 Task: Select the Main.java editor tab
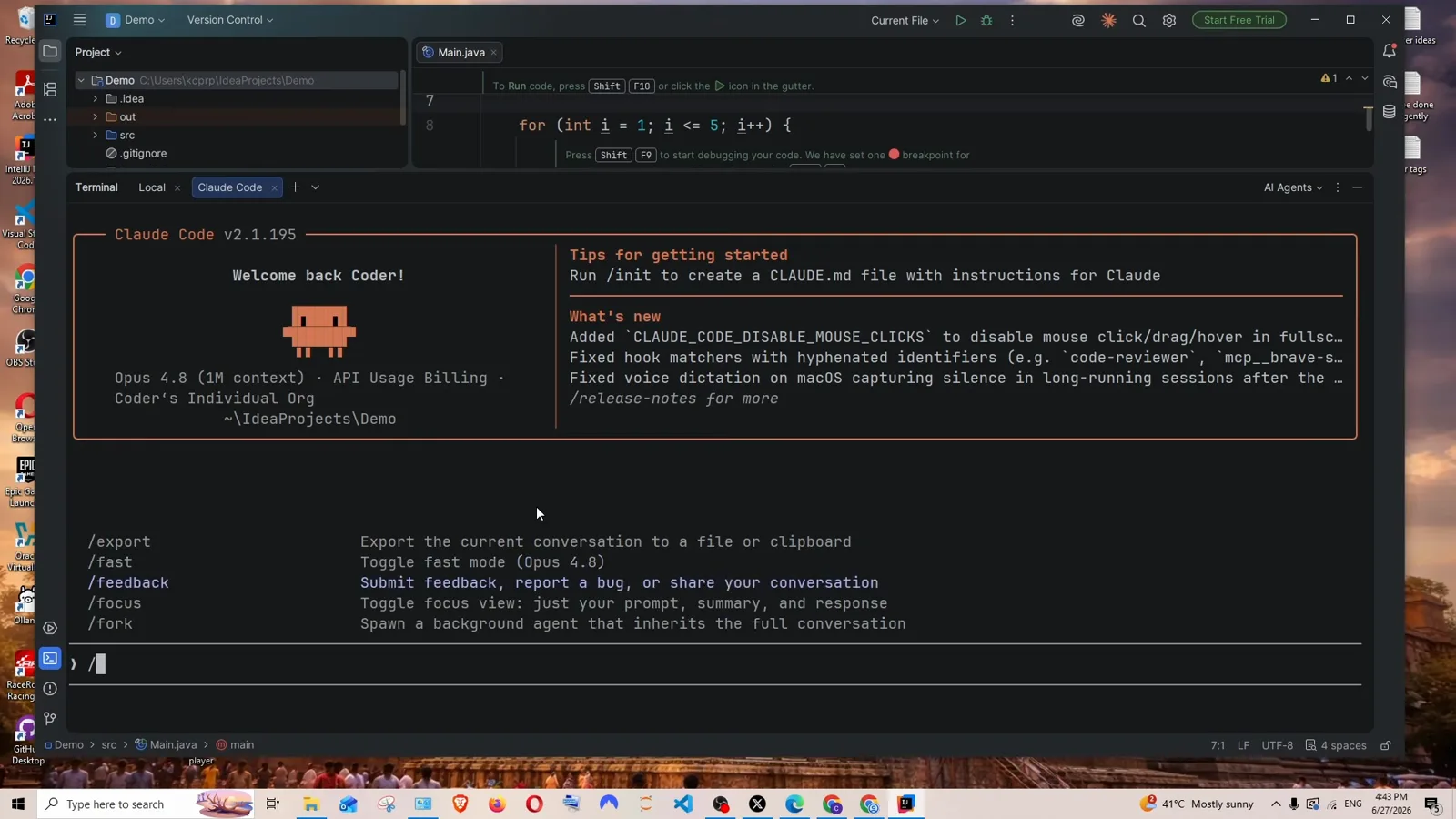(460, 52)
